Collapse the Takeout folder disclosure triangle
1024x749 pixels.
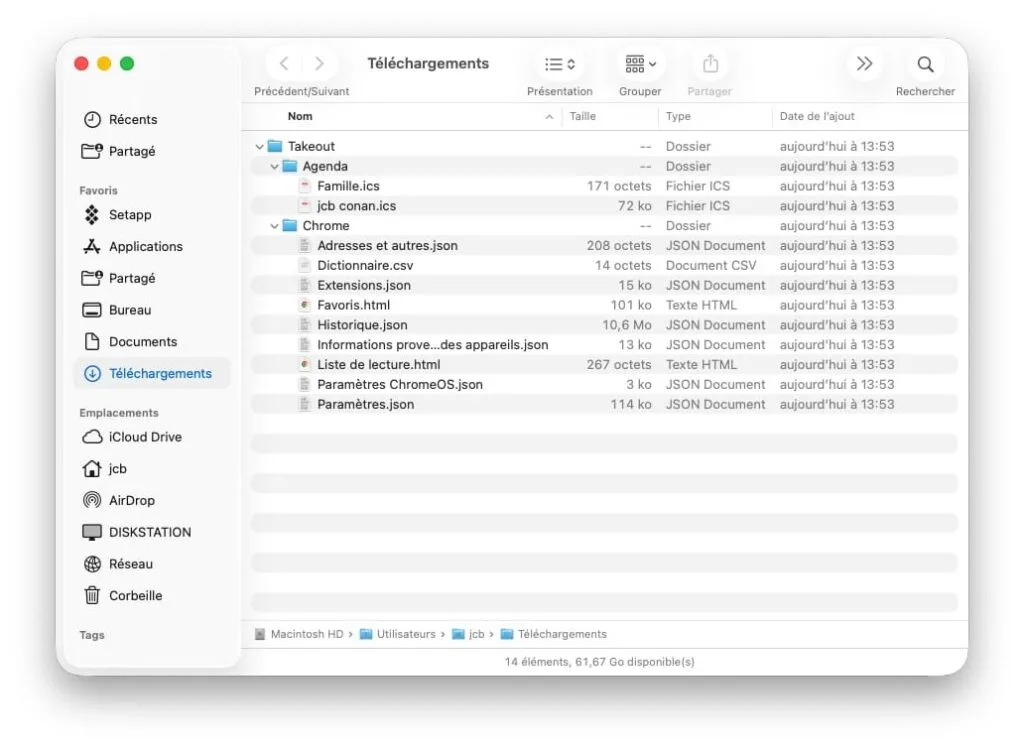click(x=260, y=147)
